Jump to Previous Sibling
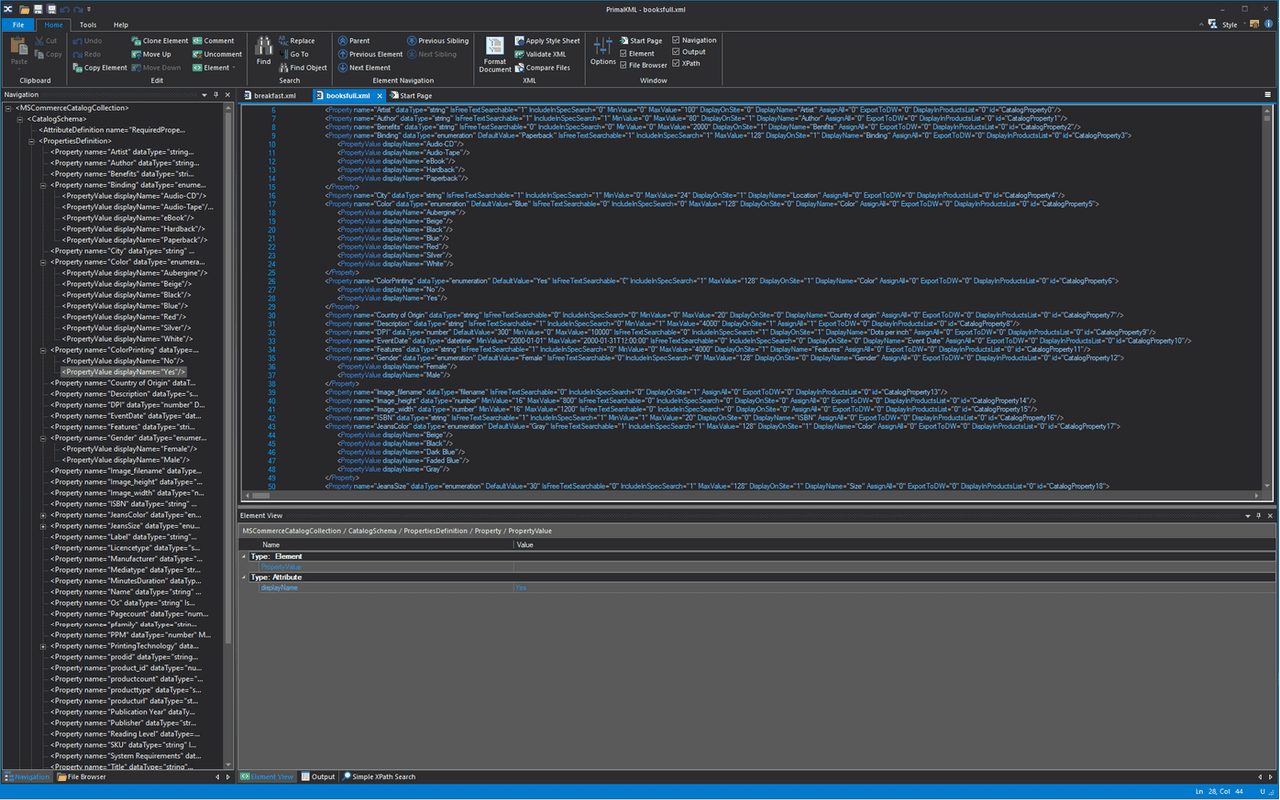The height and width of the screenshot is (800, 1280). click(438, 41)
